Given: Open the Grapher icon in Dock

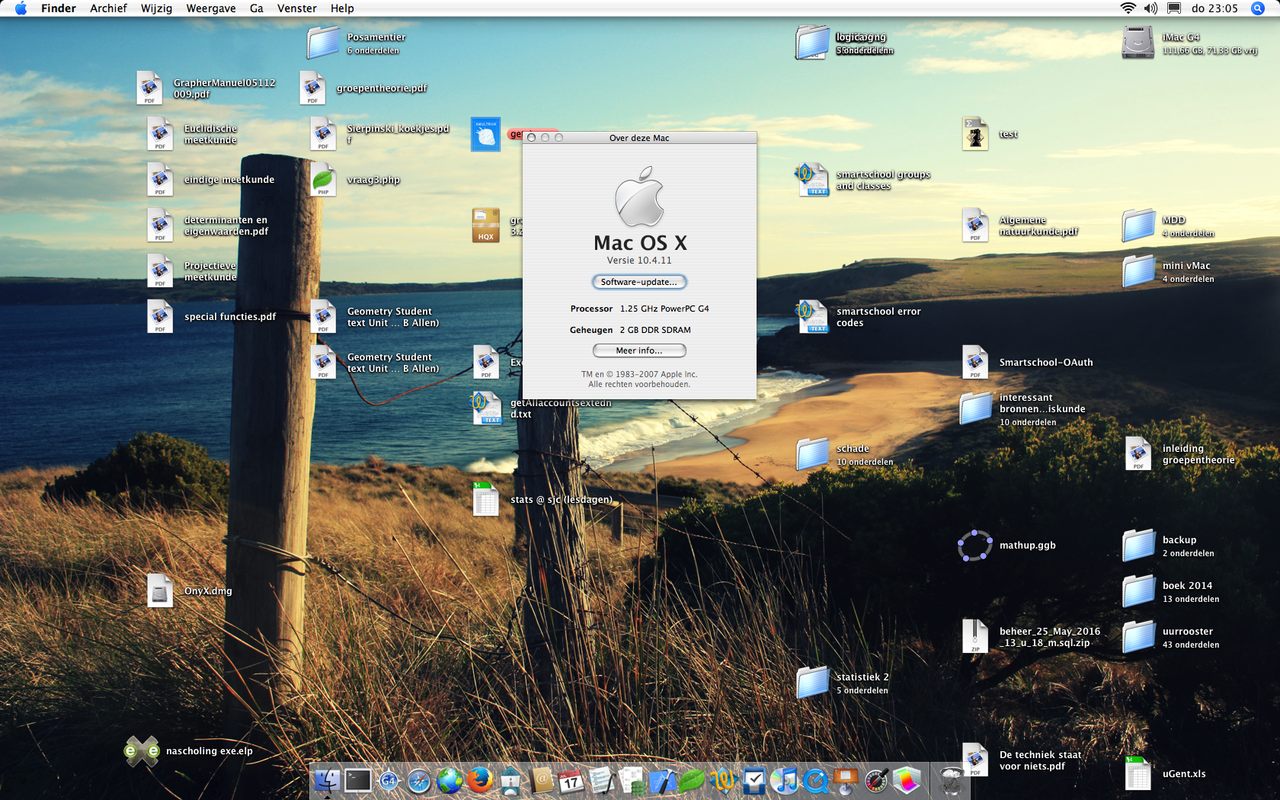Looking at the screenshot, I should [x=907, y=780].
